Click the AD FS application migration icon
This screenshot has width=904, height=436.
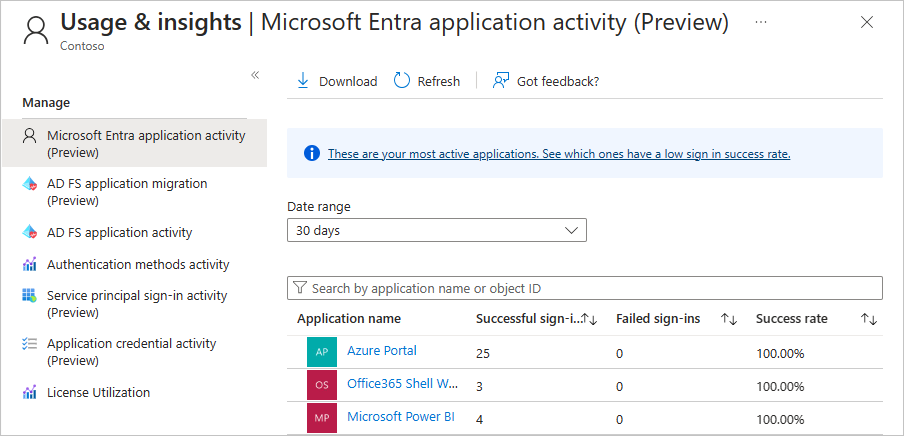point(29,185)
